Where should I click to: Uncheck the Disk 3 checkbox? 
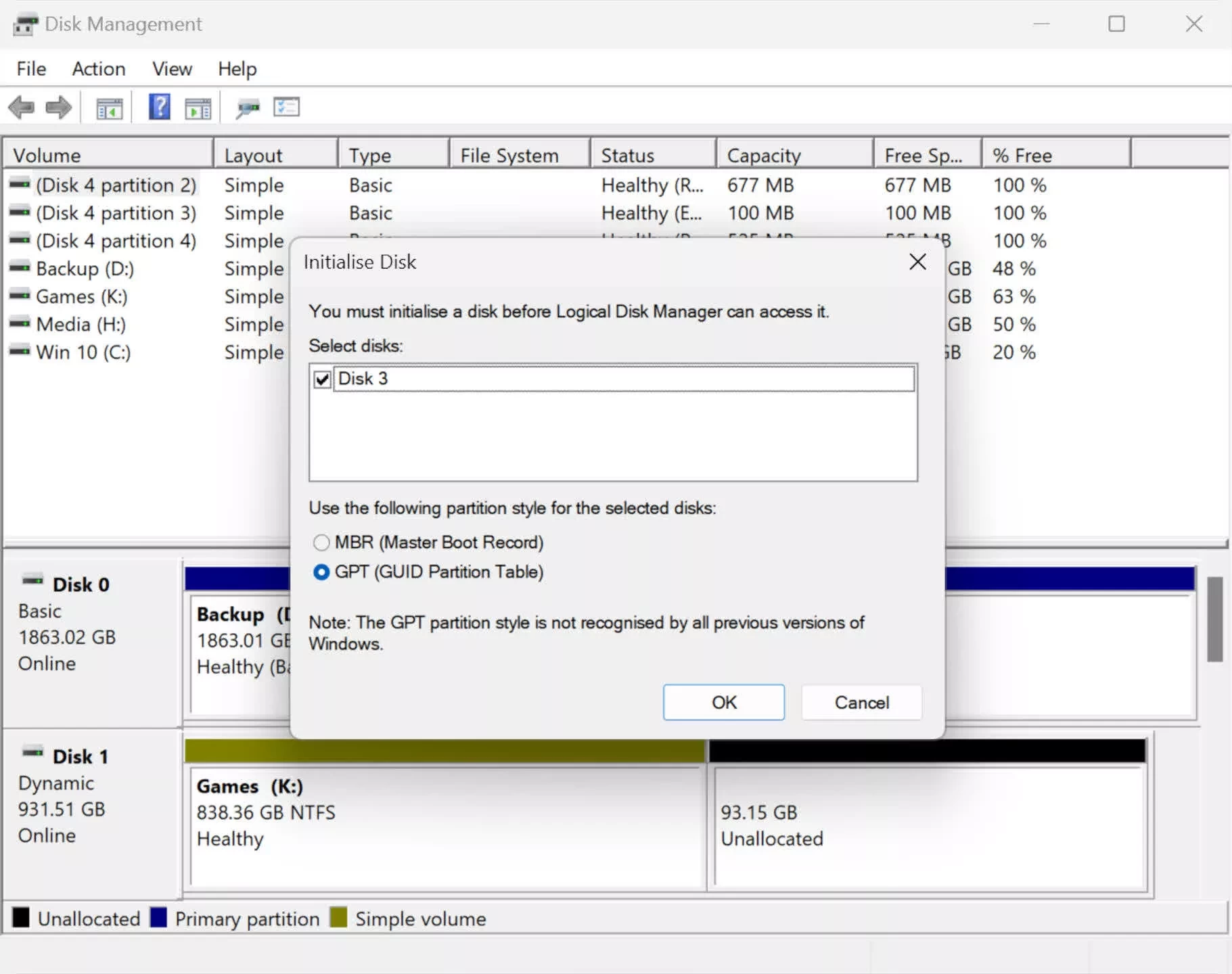(322, 379)
